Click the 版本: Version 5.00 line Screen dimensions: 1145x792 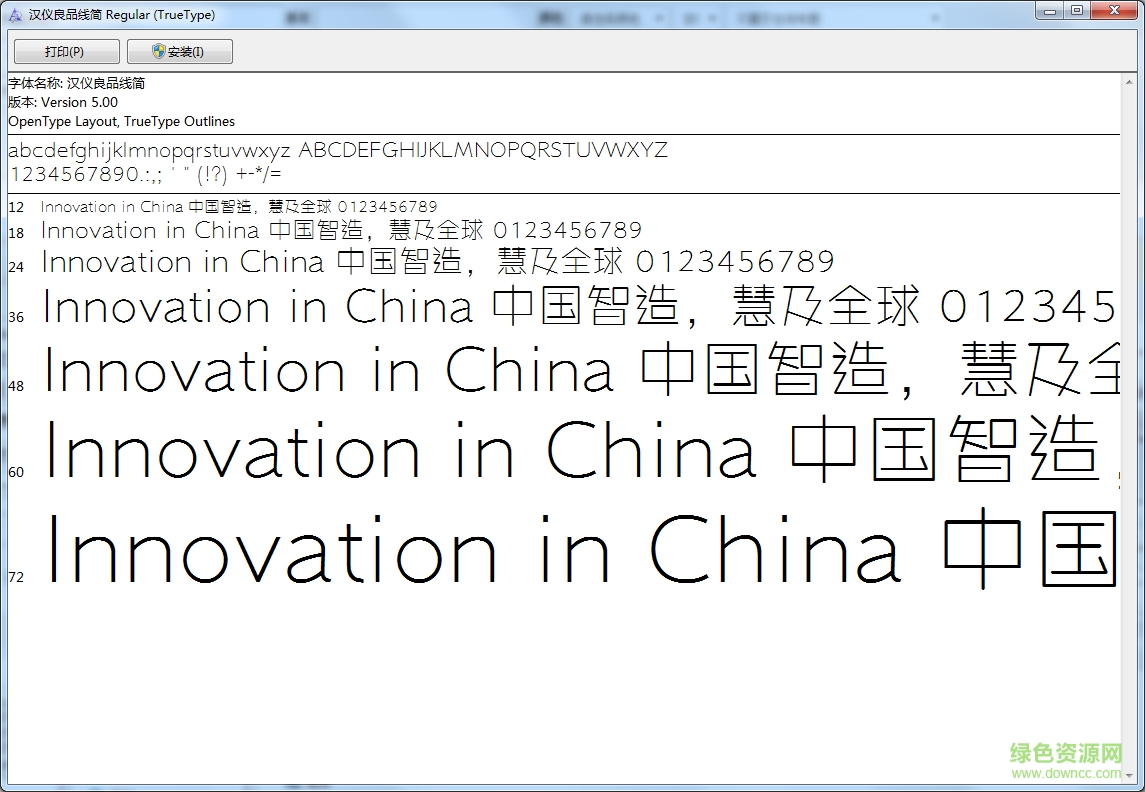pos(63,102)
